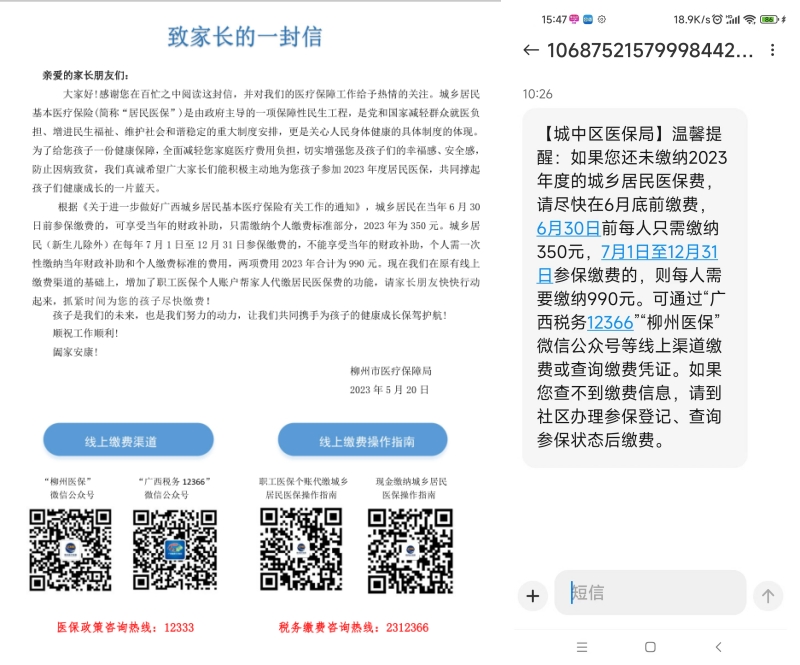Screen dimensions: 800x665
Task: Tap the Android back navigation chevron
Action: [x=718, y=647]
